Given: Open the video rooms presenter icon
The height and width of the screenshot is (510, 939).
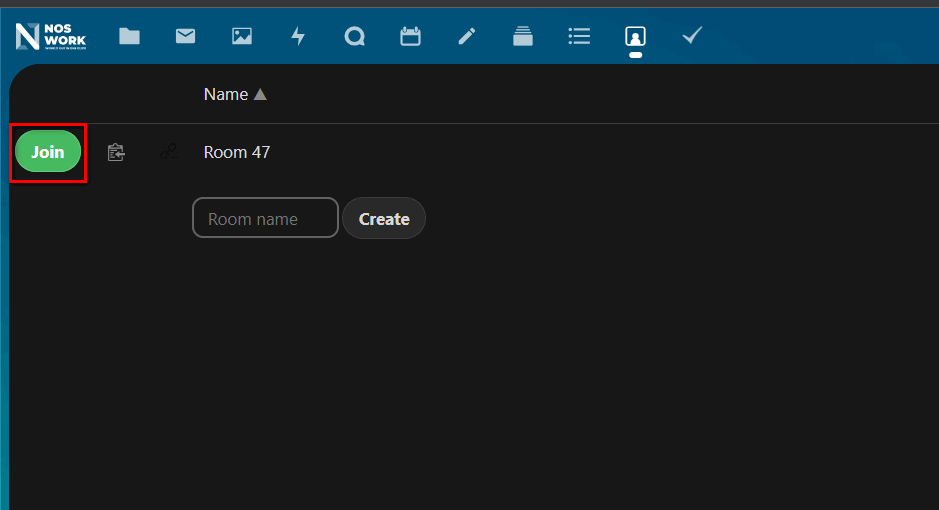Looking at the screenshot, I should [x=635, y=37].
